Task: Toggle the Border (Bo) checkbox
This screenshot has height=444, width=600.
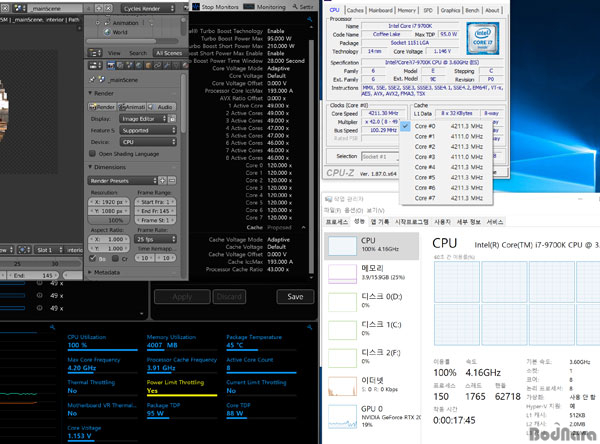Action: tap(92, 258)
